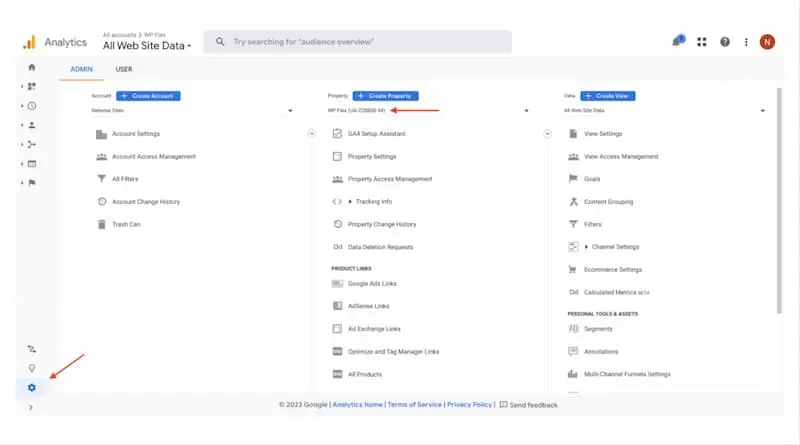Open the Google apps grid icon
Image resolution: width=800 pixels, height=445 pixels.
point(702,42)
